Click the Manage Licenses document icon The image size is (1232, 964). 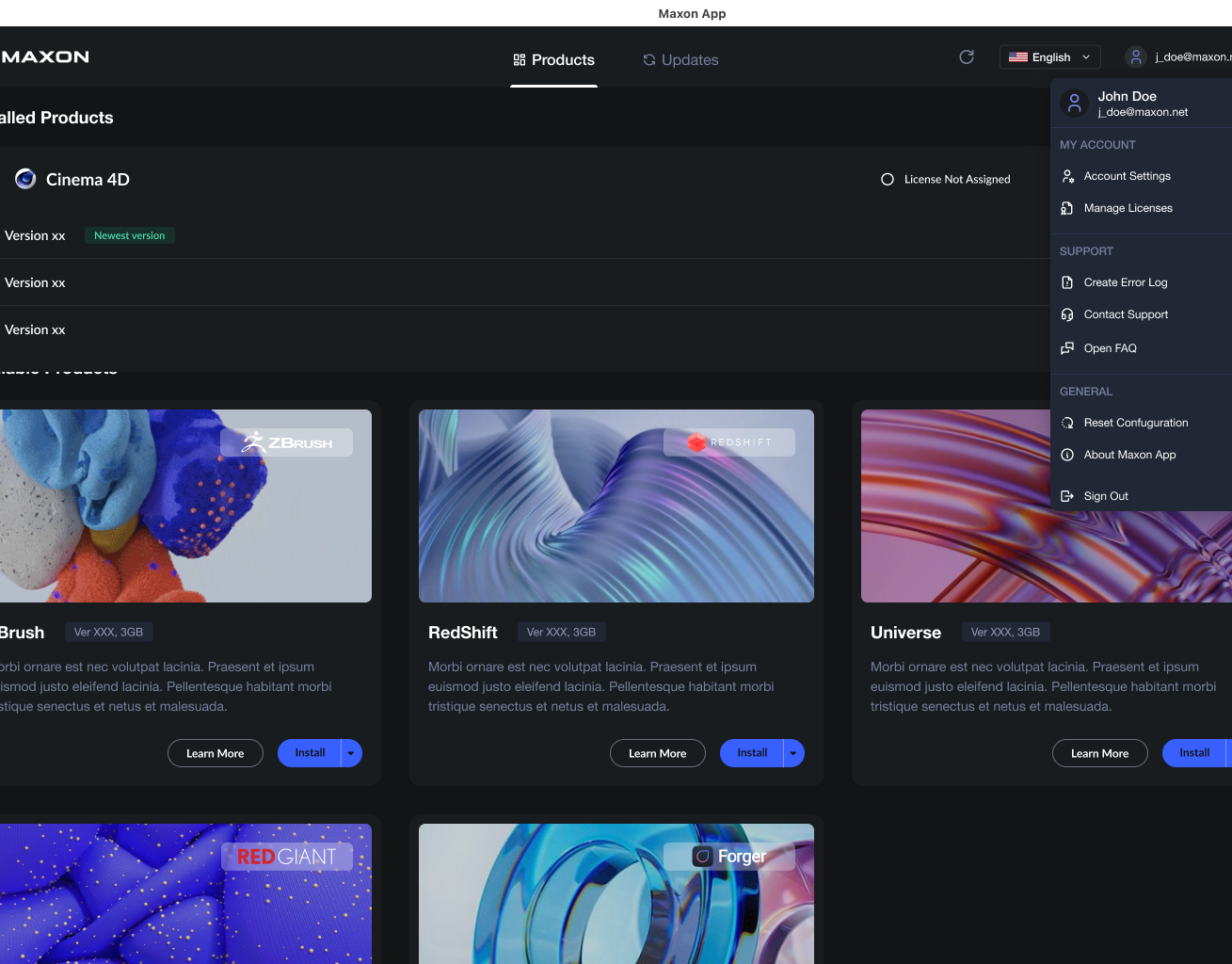[1067, 208]
